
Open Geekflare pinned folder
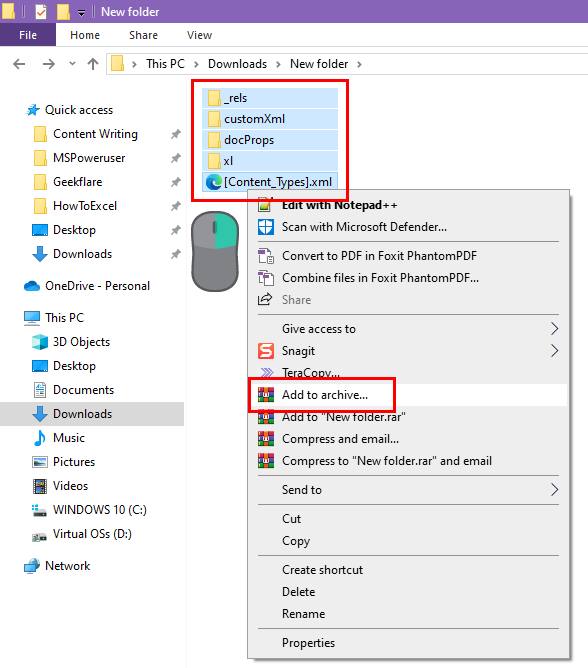point(77,182)
